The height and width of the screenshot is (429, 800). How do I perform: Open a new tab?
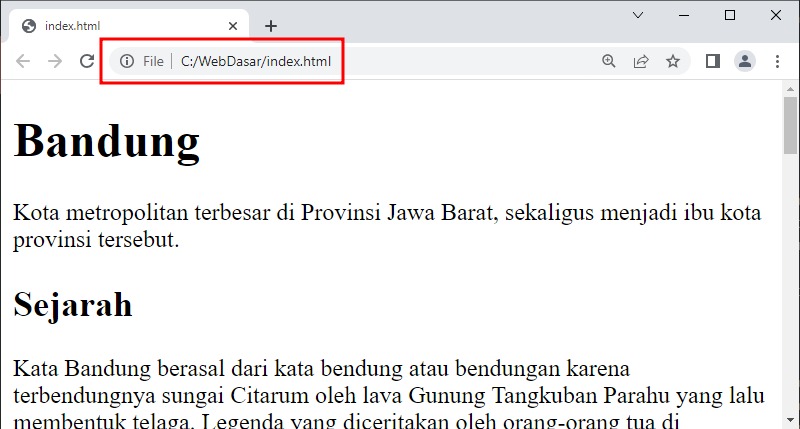coord(270,26)
